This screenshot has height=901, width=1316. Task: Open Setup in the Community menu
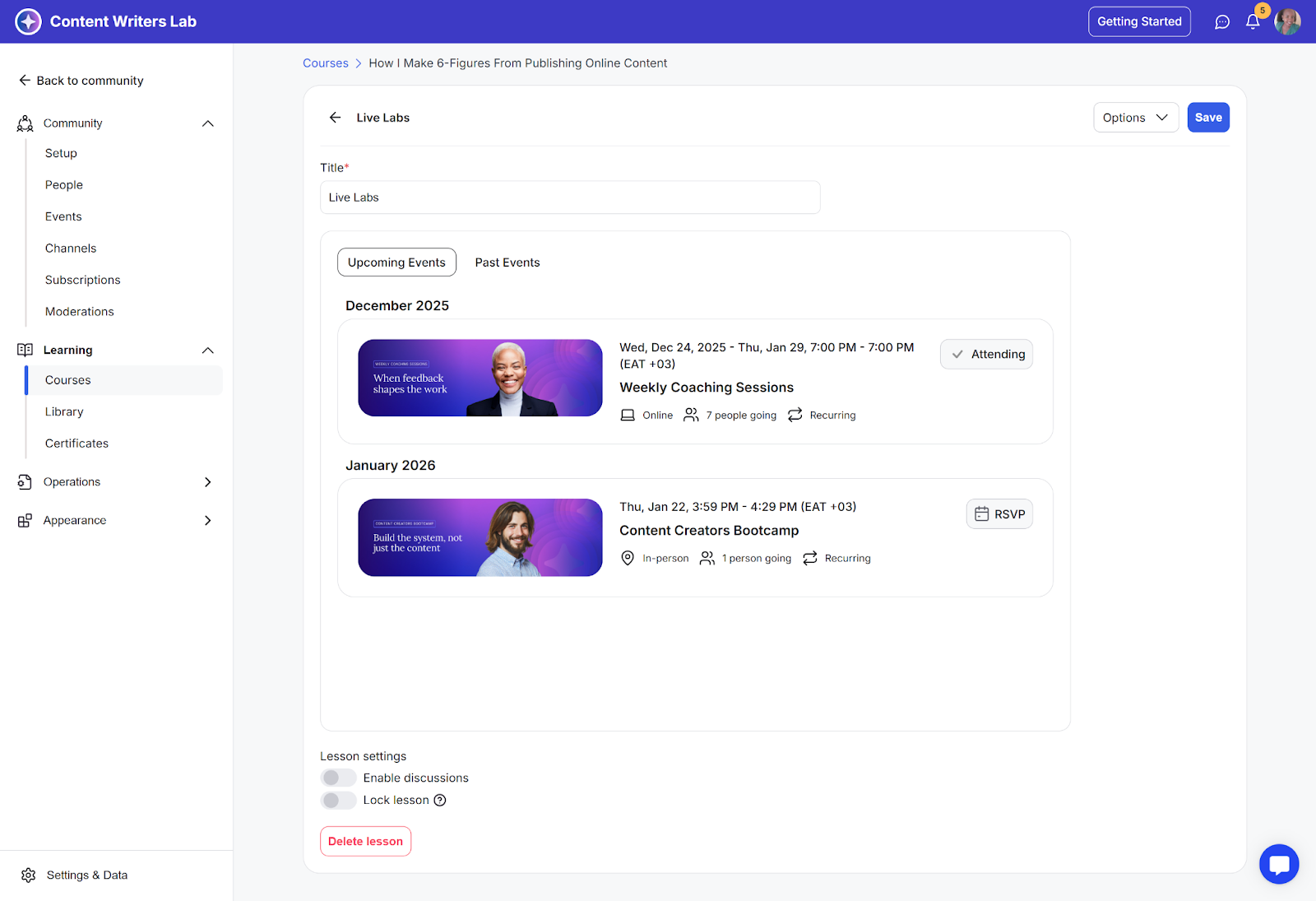61,153
